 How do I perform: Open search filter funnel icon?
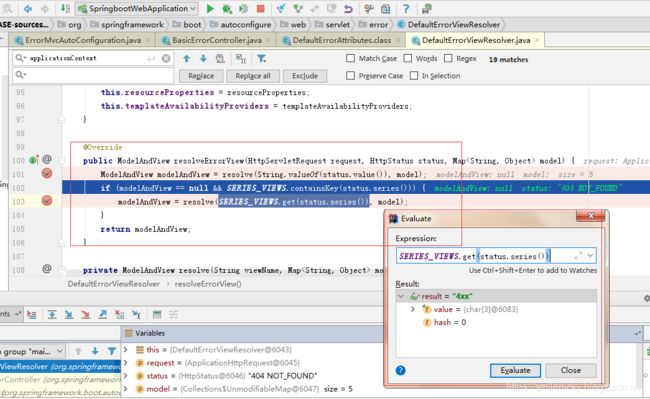pyautogui.click(x=261, y=58)
